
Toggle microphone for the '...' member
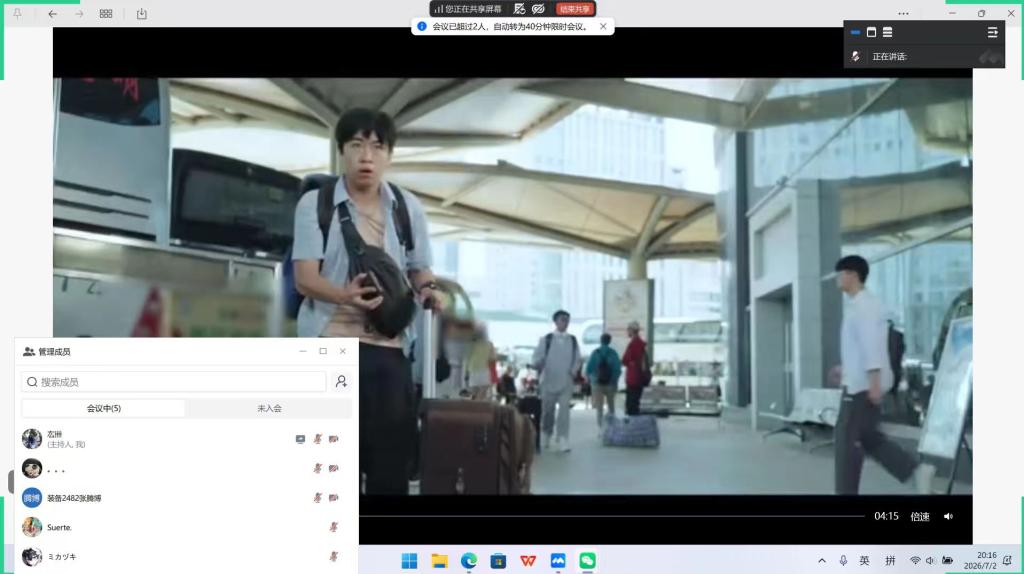pos(317,468)
